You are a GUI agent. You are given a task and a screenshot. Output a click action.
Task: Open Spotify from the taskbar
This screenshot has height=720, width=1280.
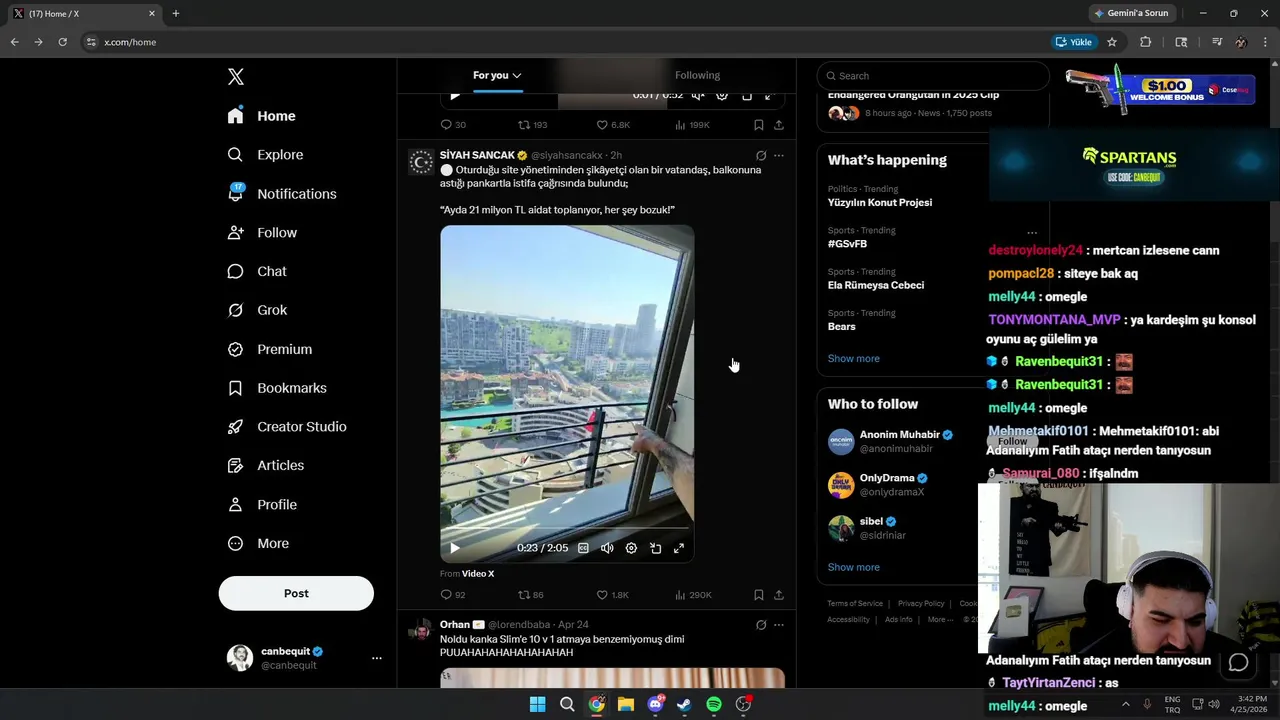pos(714,704)
